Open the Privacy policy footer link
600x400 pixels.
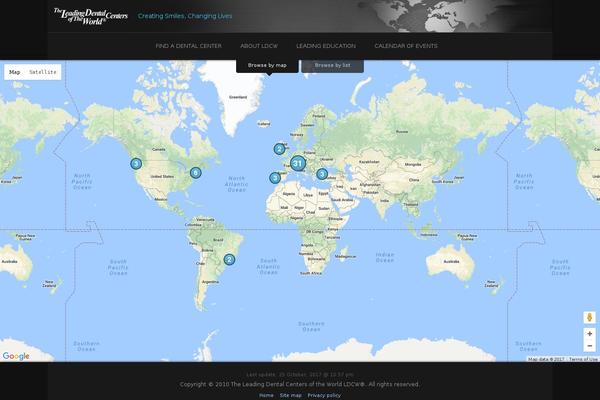[x=324, y=395]
